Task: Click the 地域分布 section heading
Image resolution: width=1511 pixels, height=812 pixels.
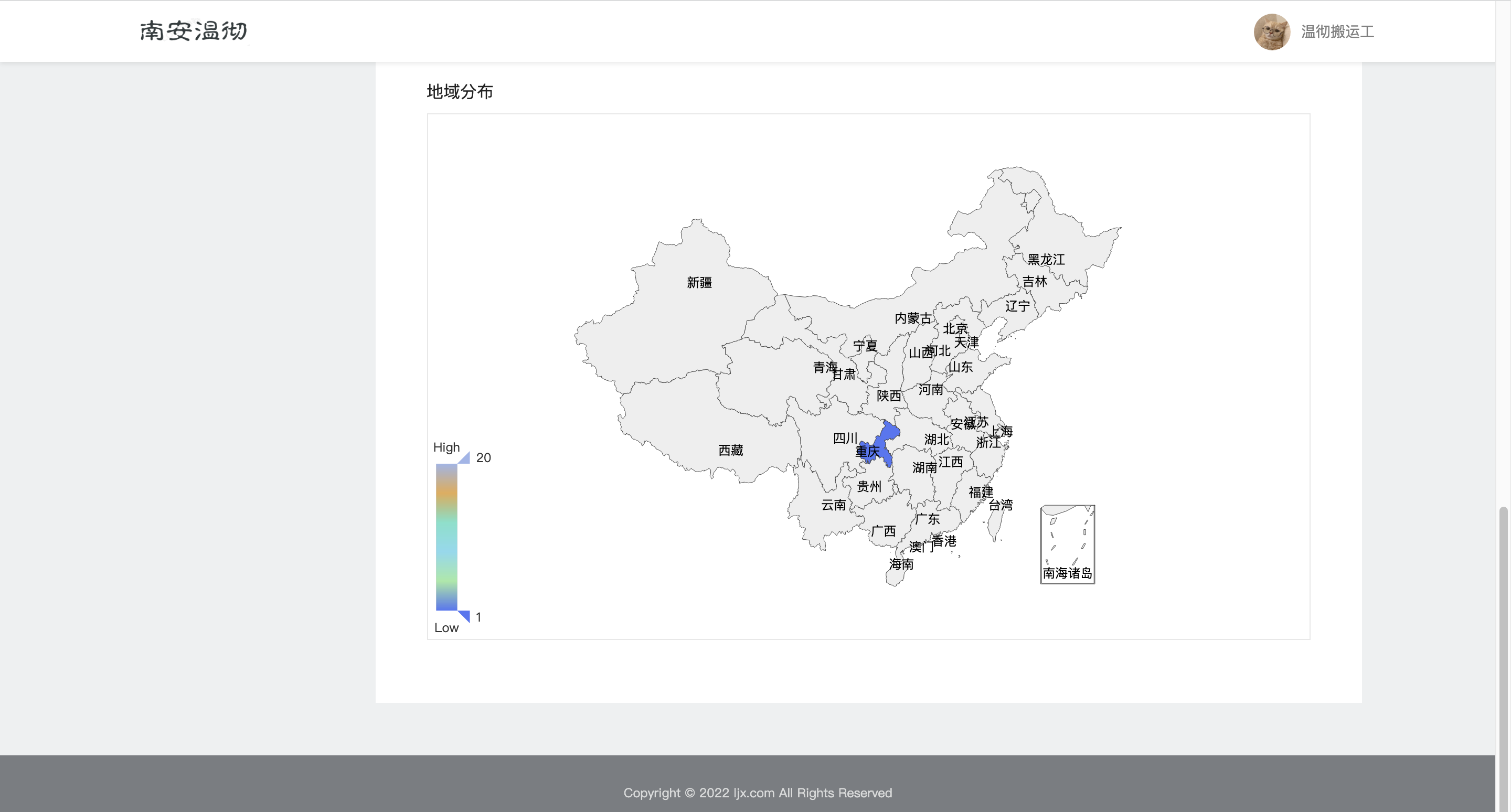Action: pyautogui.click(x=459, y=91)
